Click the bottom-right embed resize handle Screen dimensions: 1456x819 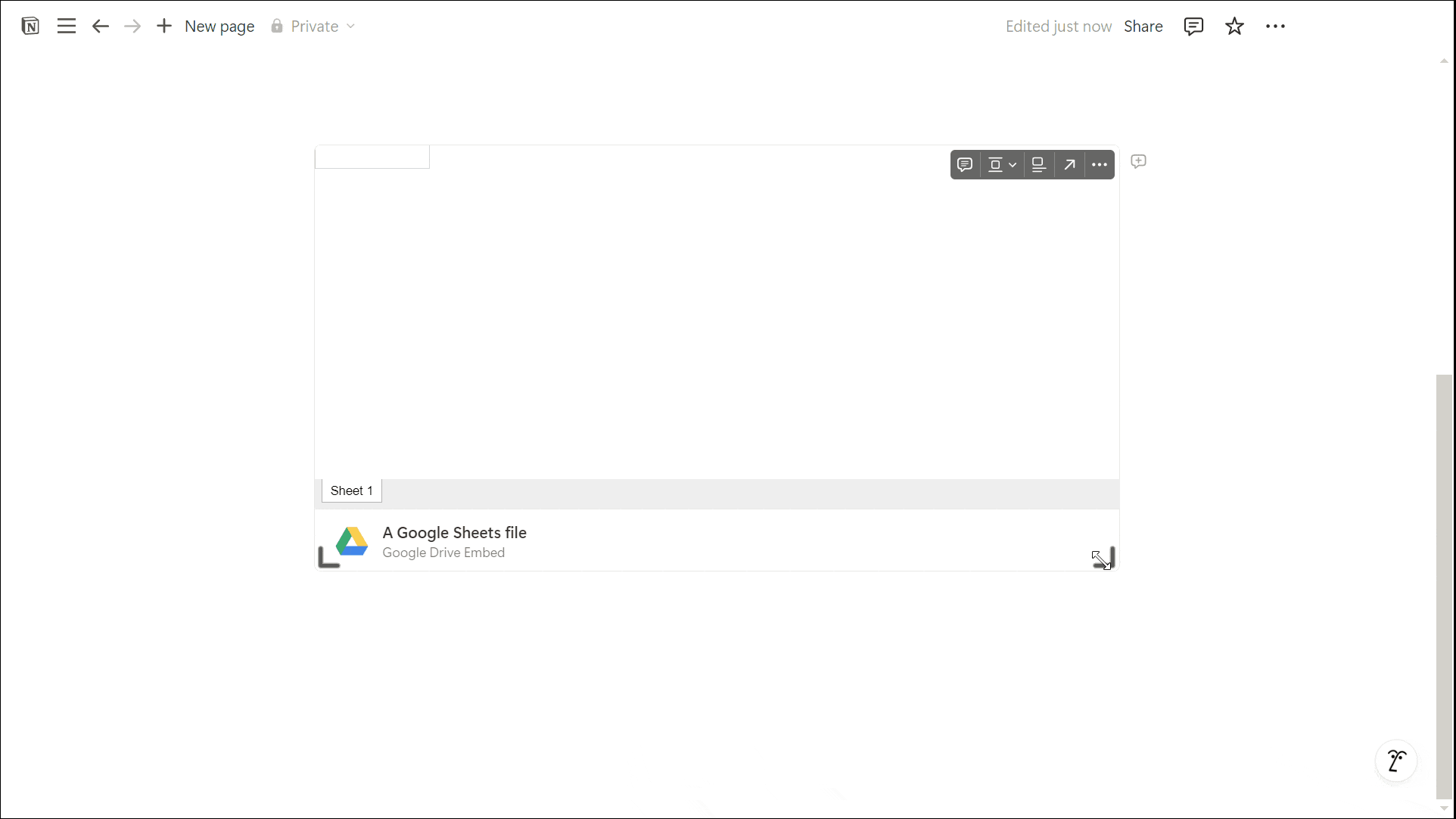1104,558
